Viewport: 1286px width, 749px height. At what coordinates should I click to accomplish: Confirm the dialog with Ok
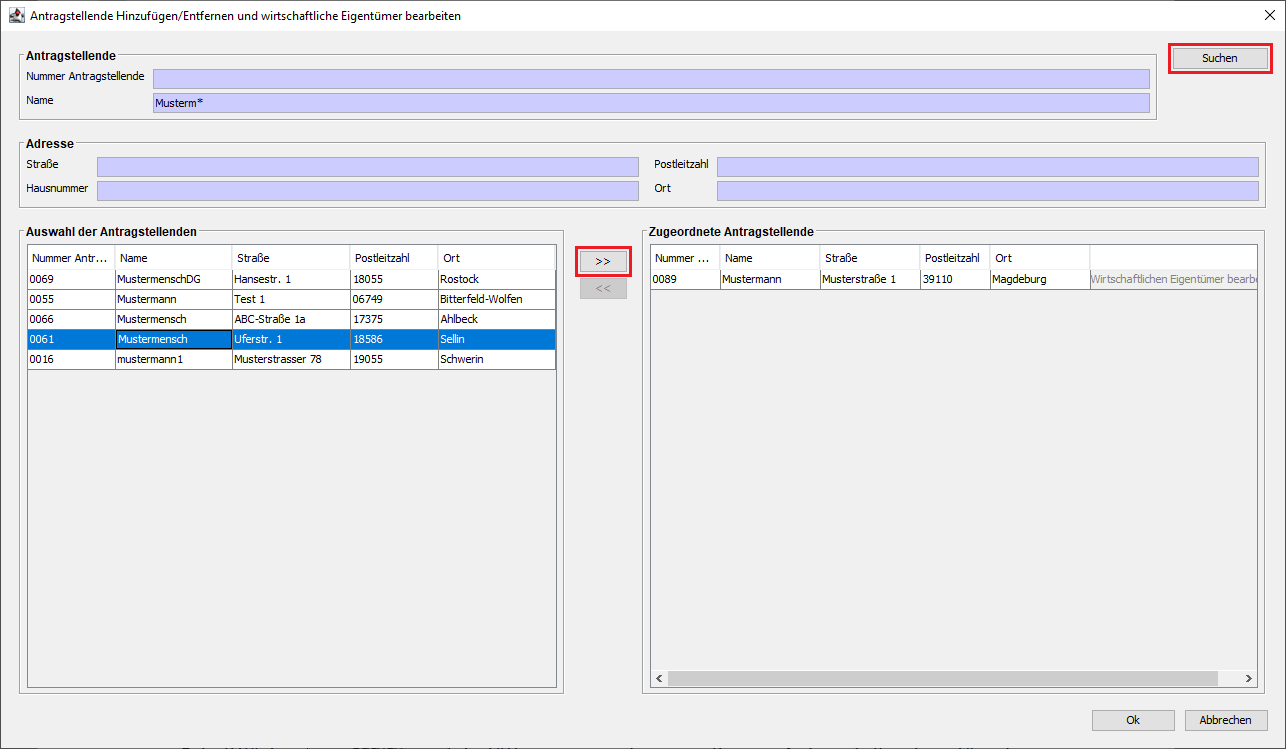(1133, 720)
